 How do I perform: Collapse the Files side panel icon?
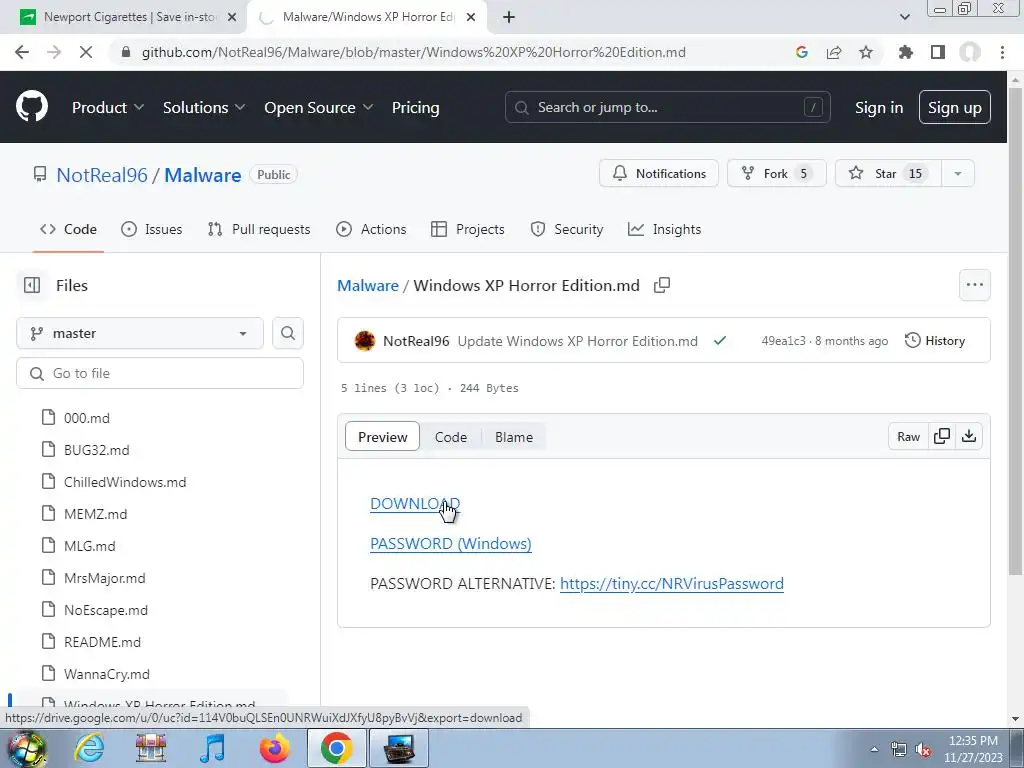[x=32, y=285]
